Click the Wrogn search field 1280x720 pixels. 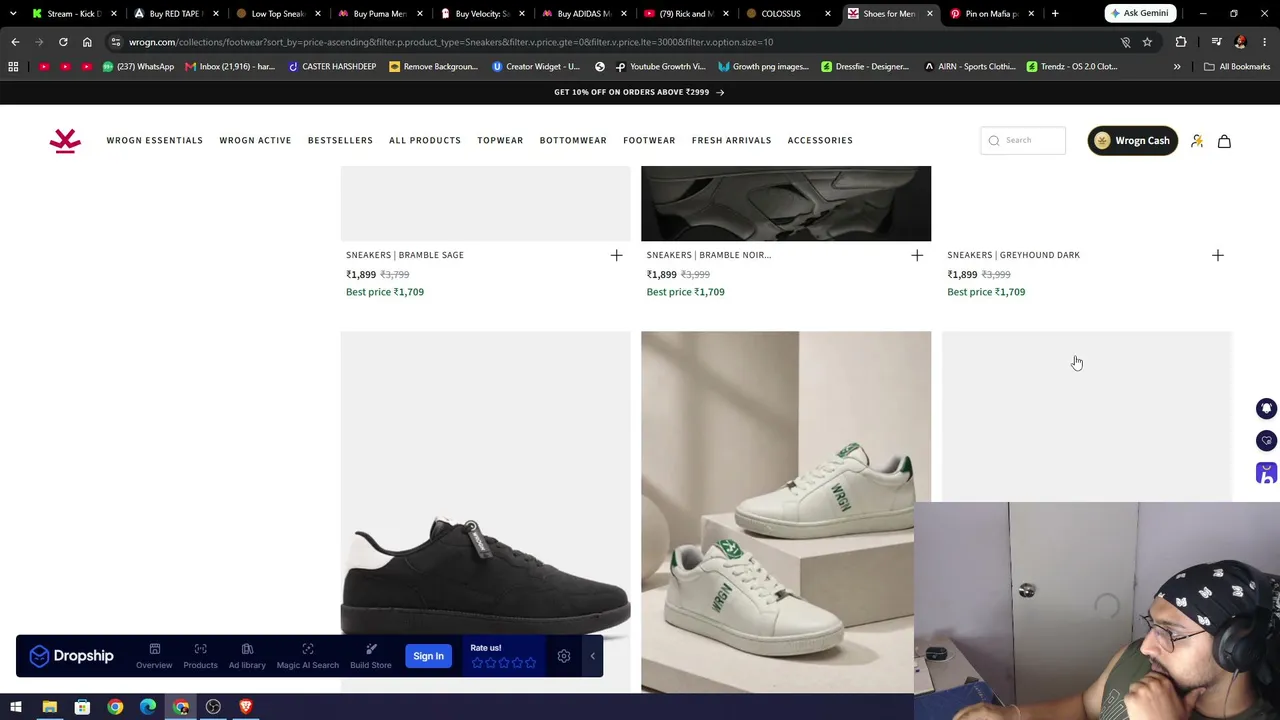(x=1023, y=140)
